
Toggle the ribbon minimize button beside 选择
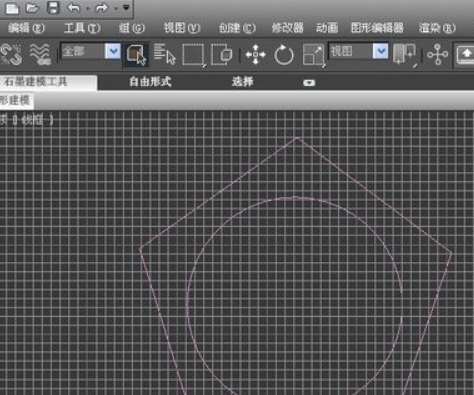click(x=309, y=82)
